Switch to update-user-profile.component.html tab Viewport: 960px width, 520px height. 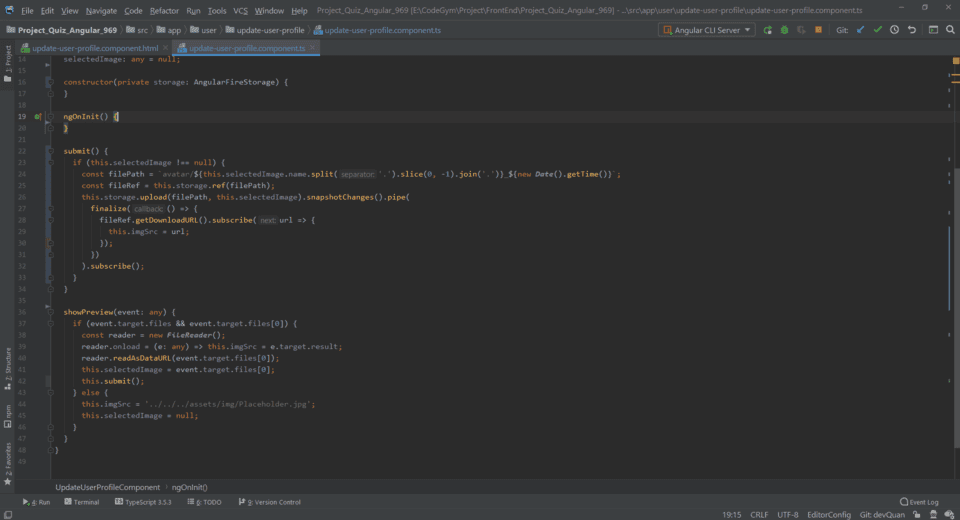(x=93, y=48)
